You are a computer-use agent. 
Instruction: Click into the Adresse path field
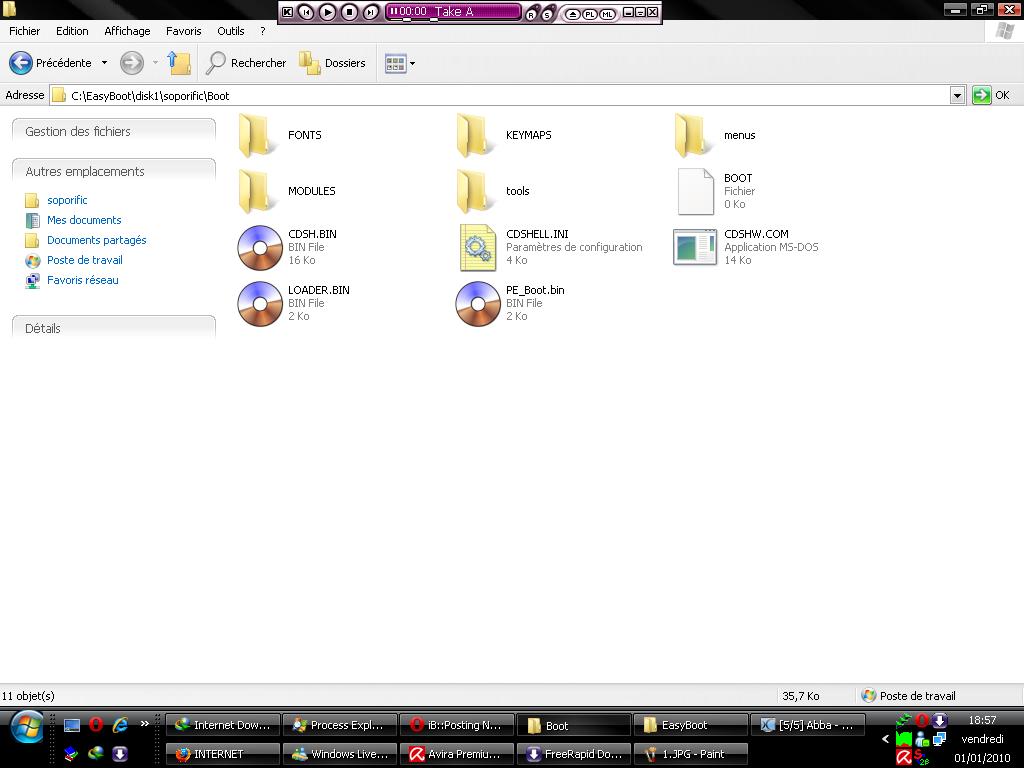click(500, 95)
